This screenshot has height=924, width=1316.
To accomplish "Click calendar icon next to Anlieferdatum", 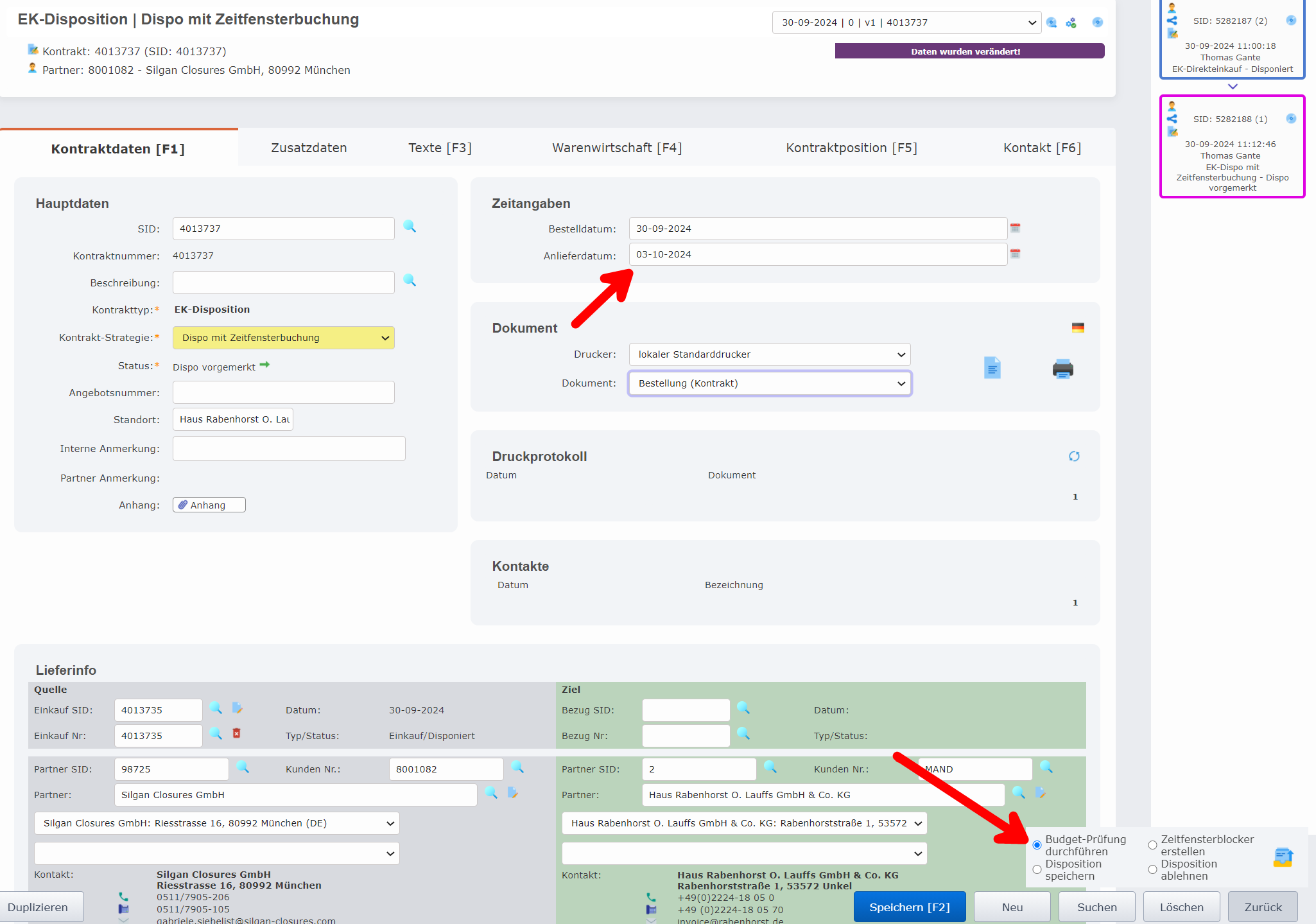I will [x=1015, y=254].
